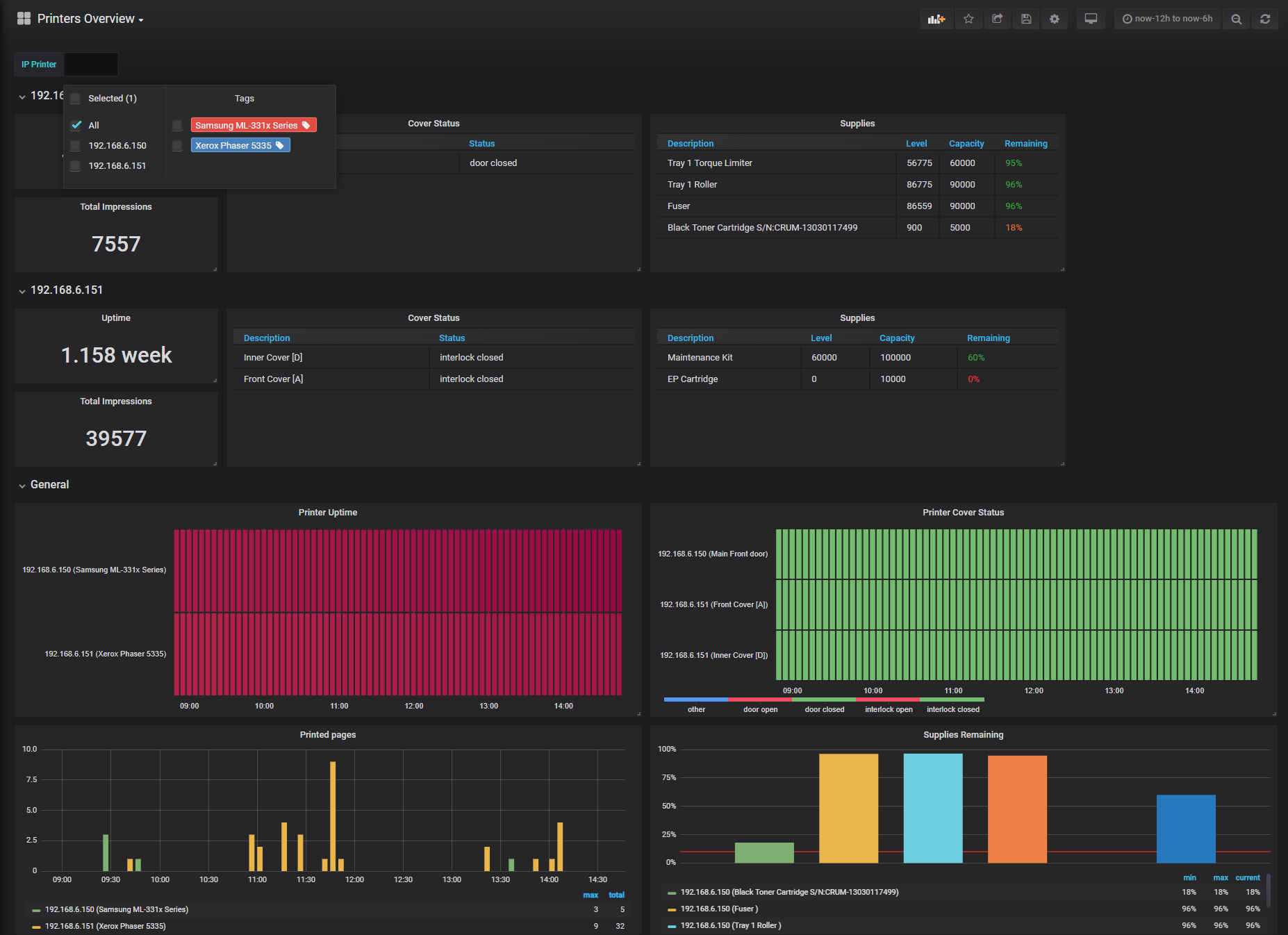Star this dashboard as favorite
Viewport: 1288px width, 935px height.
tap(968, 19)
